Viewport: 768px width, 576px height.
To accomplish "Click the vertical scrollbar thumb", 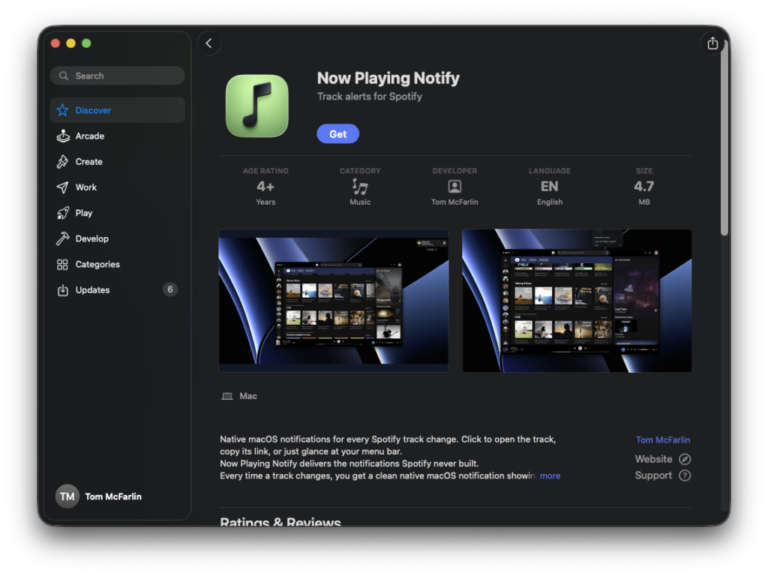I will point(724,137).
